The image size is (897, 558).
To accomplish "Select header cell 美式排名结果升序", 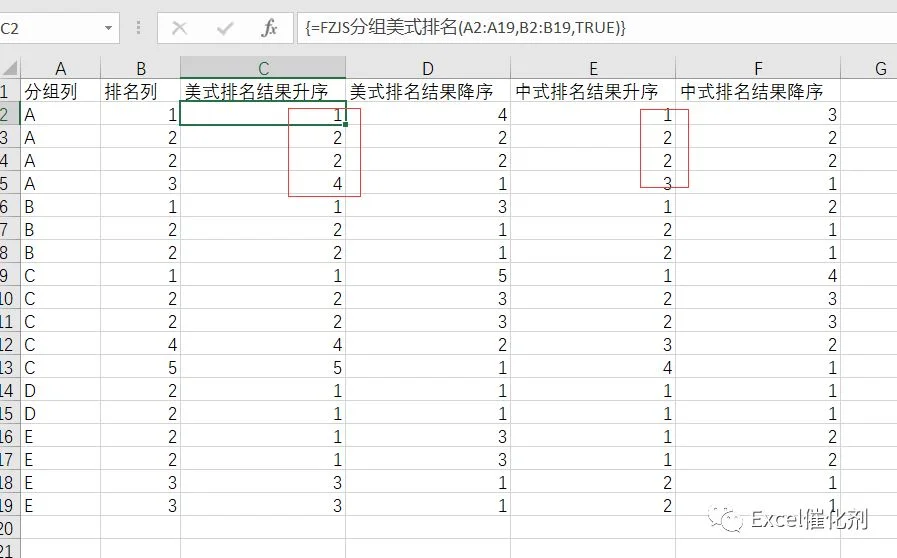I will [x=263, y=91].
